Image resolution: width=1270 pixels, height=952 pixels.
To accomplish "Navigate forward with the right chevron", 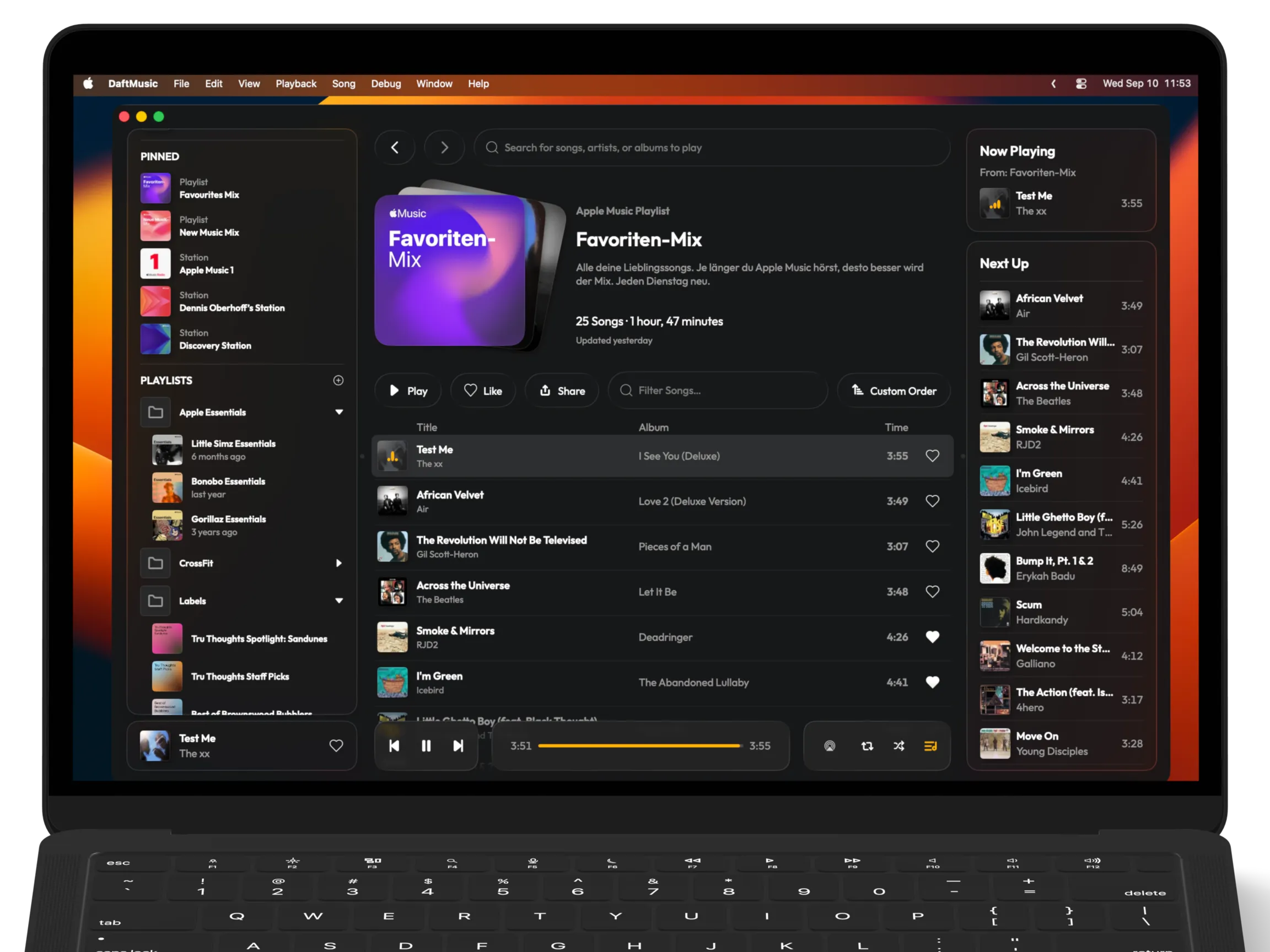I will [x=444, y=148].
